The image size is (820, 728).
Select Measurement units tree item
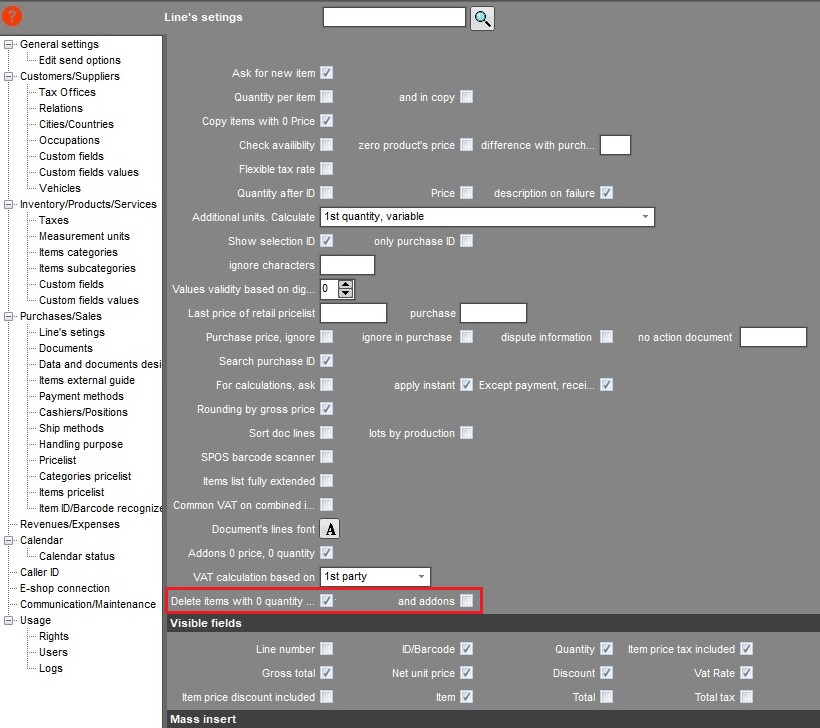84,236
